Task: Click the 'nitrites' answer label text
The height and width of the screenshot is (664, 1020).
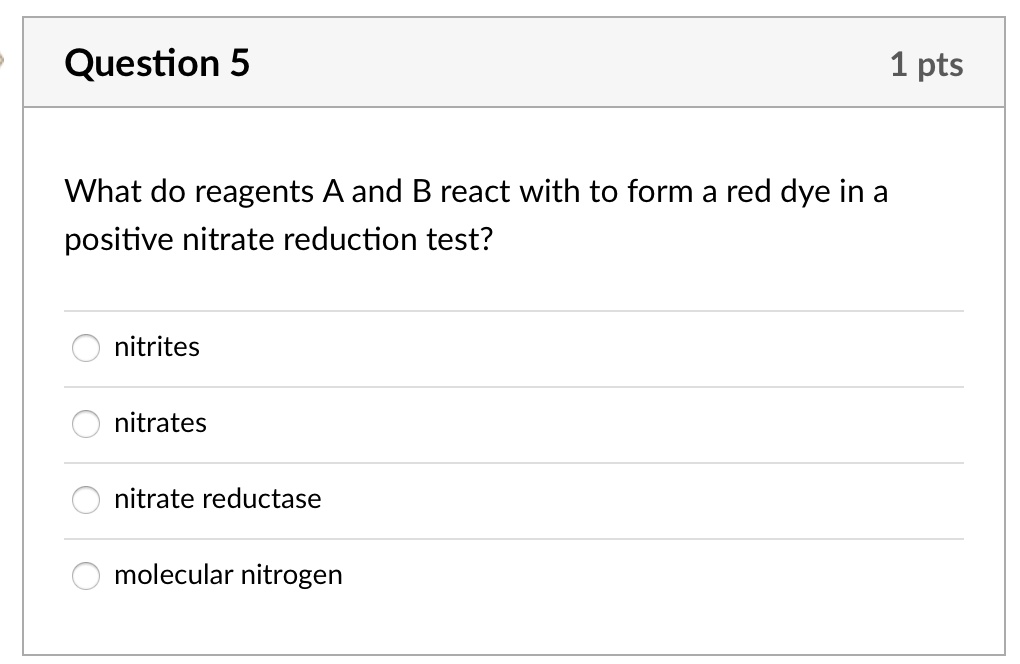Action: click(157, 347)
